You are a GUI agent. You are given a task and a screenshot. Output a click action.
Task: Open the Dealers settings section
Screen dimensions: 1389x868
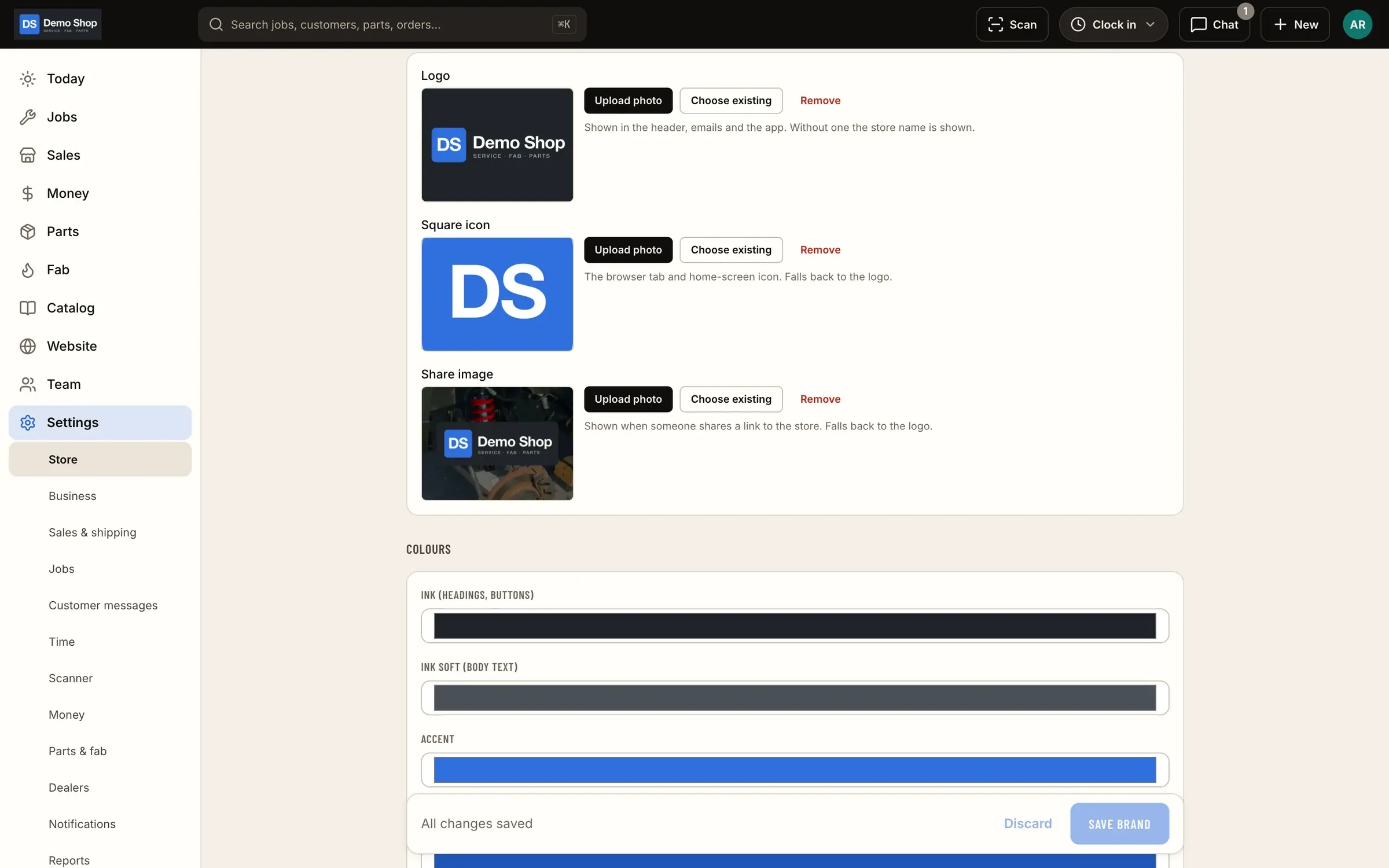tap(69, 788)
